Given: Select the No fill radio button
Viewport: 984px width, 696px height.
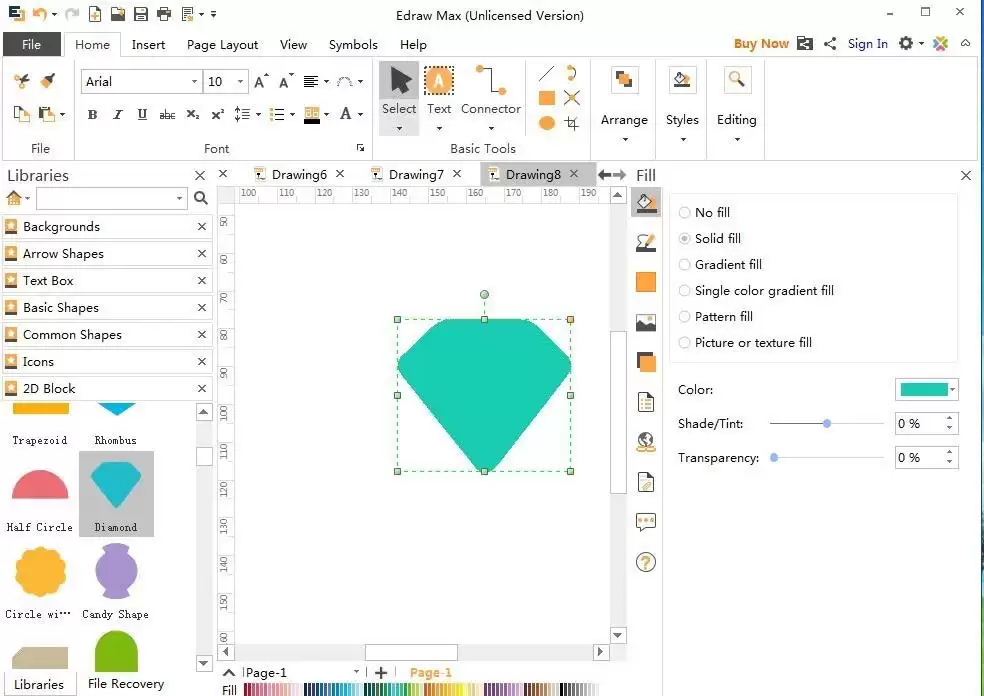Looking at the screenshot, I should [x=685, y=213].
